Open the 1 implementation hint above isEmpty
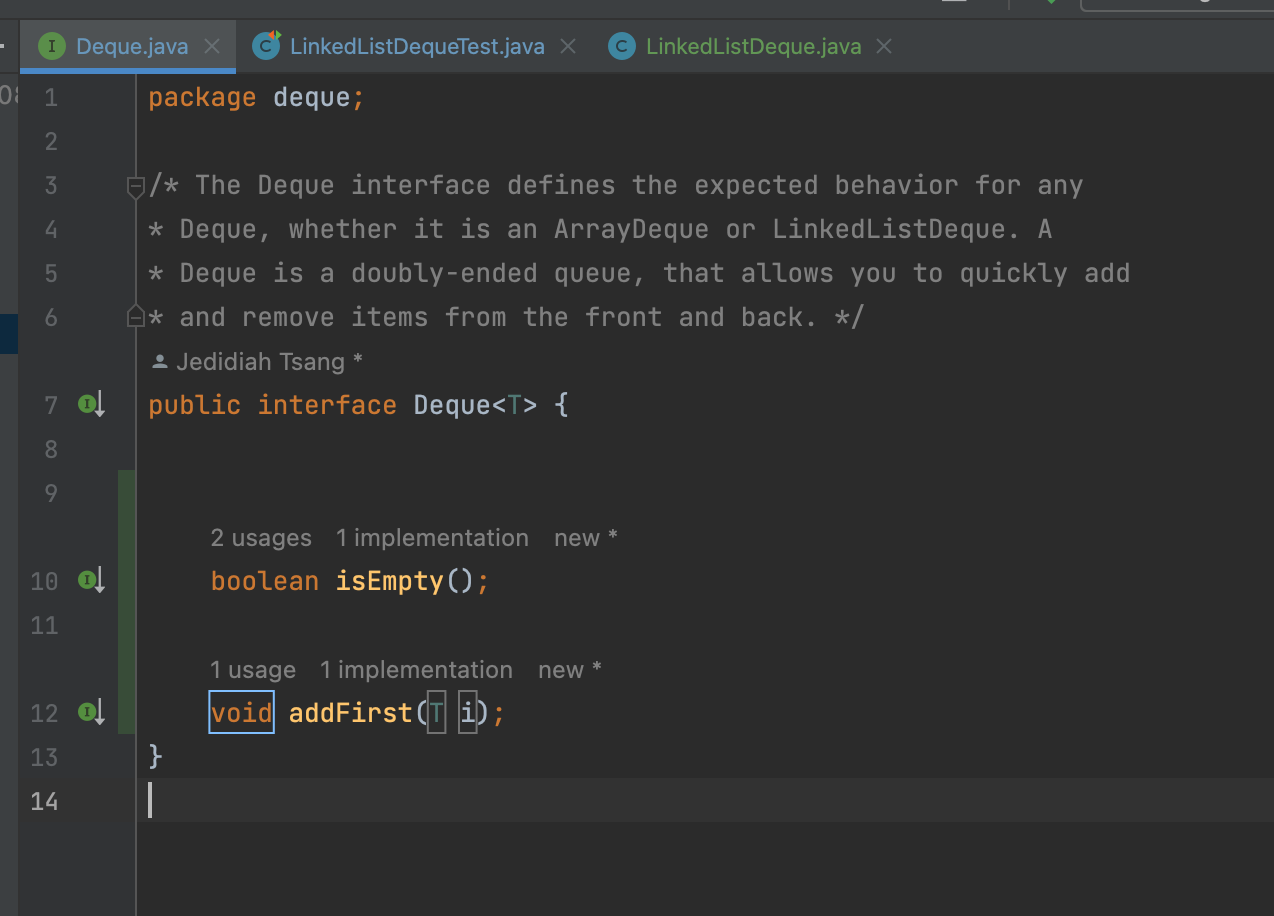 pos(432,538)
